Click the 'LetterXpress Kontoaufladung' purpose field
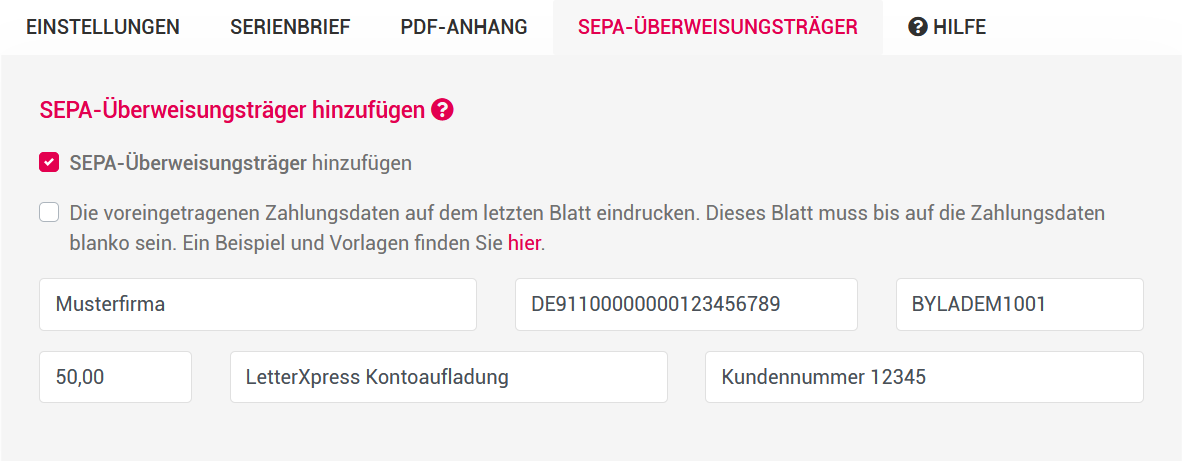 click(x=448, y=377)
